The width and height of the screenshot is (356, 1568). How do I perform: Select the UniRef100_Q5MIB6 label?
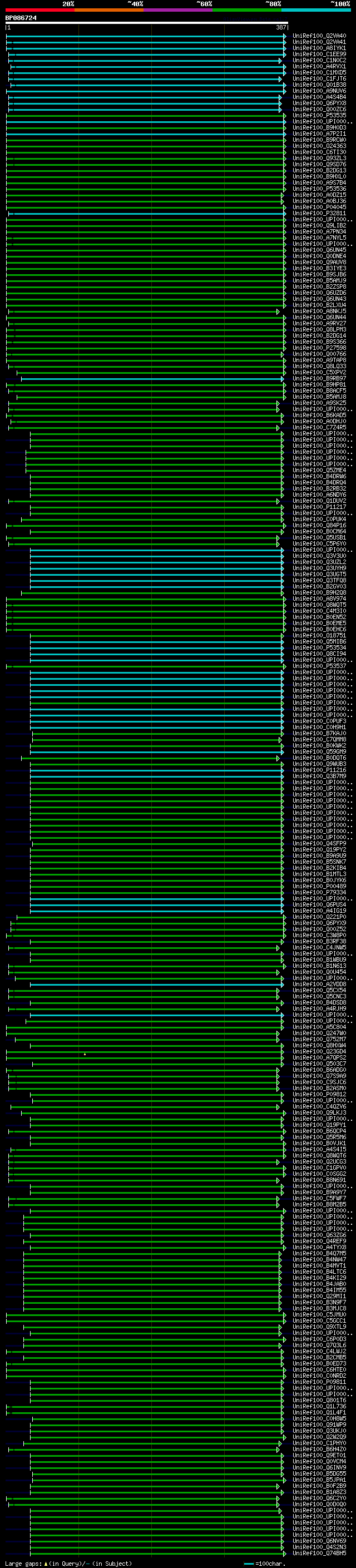[x=319, y=641]
